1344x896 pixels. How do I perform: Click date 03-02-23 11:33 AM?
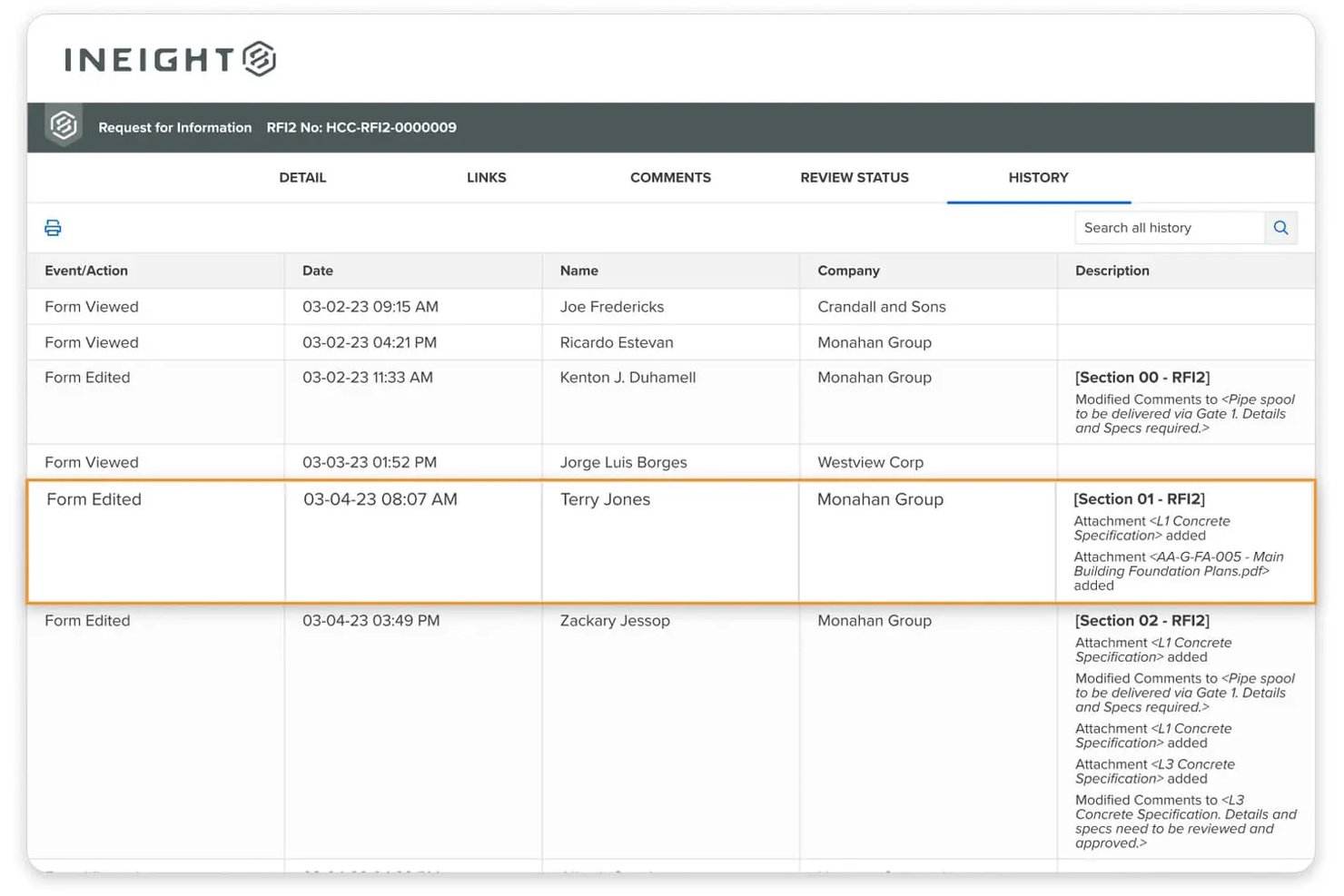pyautogui.click(x=368, y=378)
